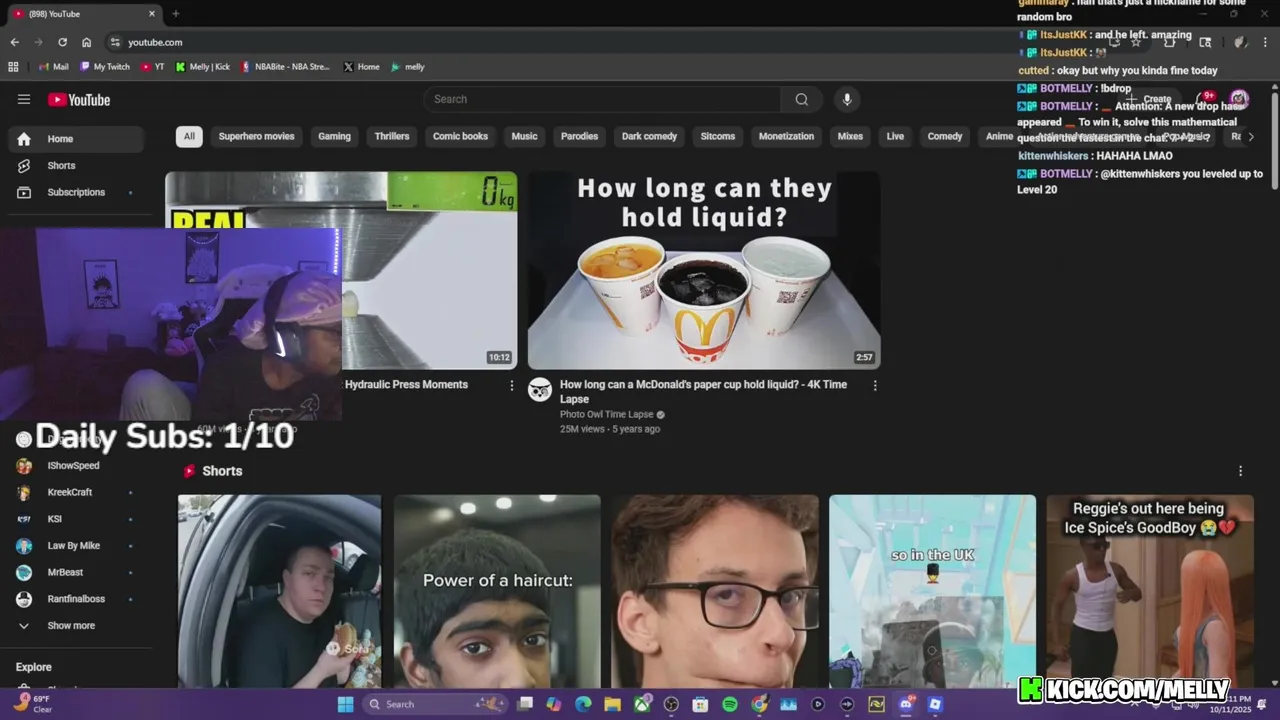Click the YouTube search input field

click(602, 99)
